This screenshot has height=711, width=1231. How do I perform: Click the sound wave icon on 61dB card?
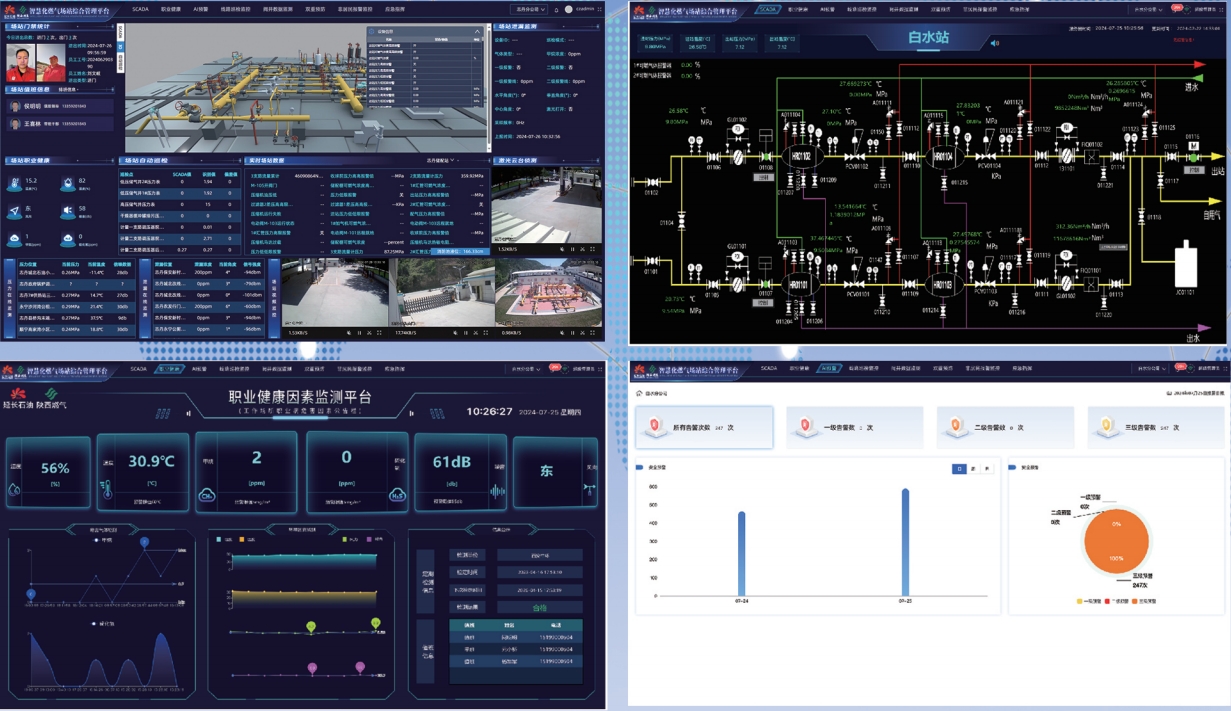click(x=496, y=492)
